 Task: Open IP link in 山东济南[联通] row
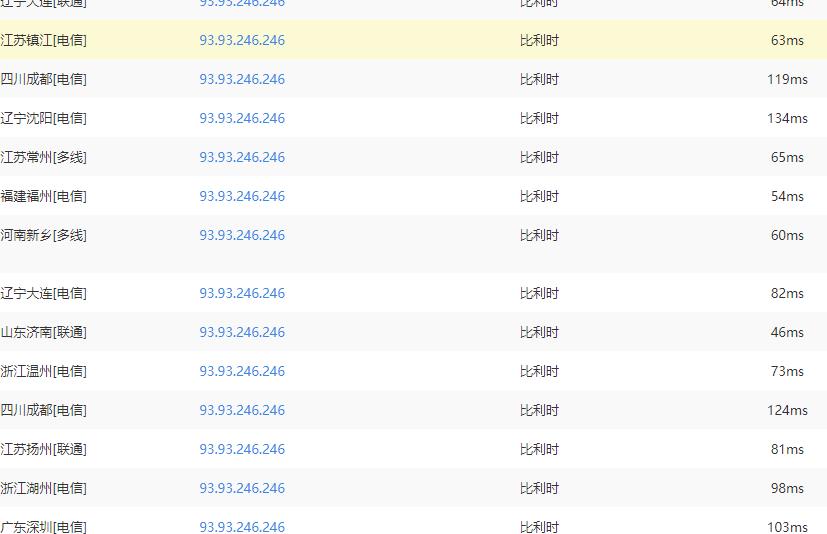coord(242,332)
